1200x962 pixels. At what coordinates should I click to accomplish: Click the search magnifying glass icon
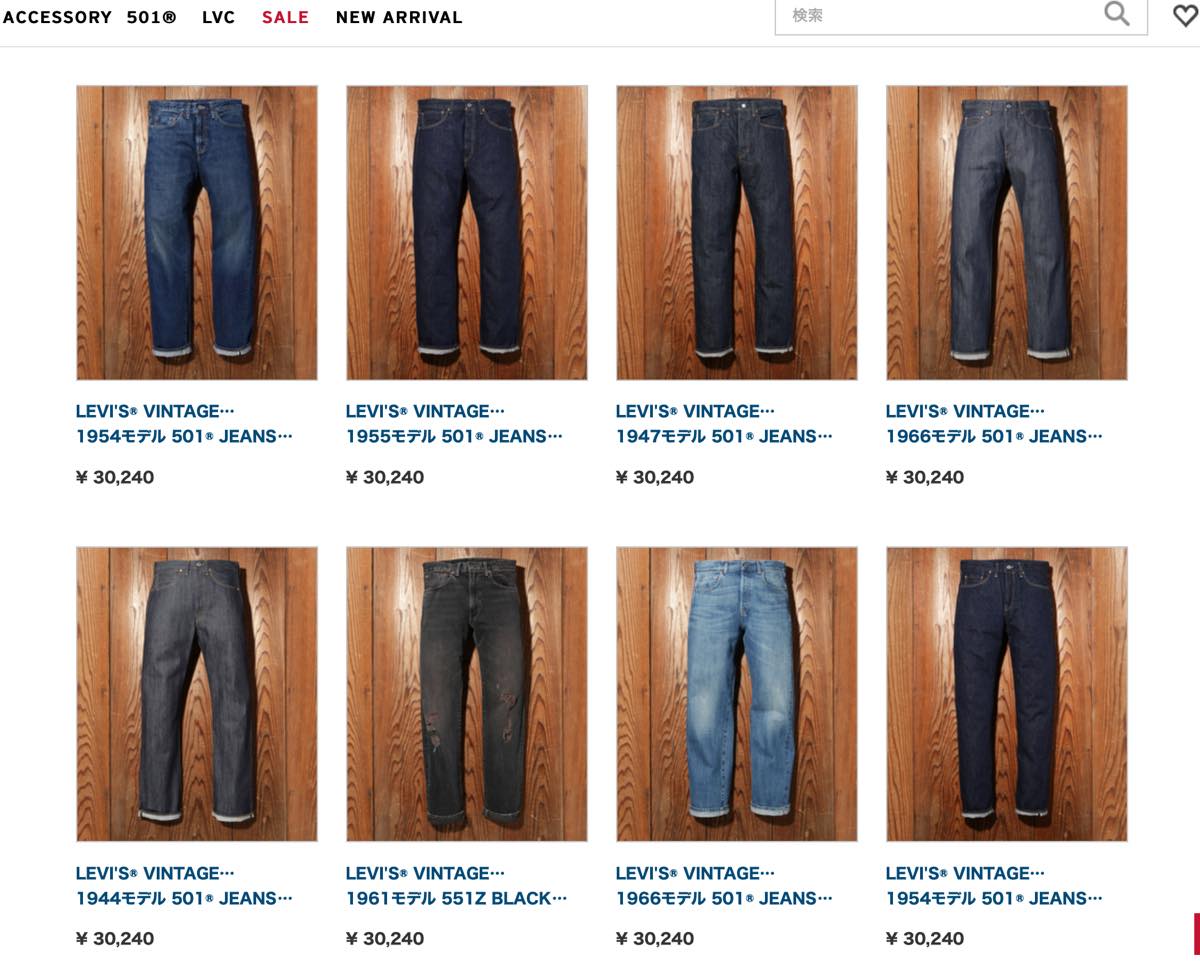pyautogui.click(x=1117, y=14)
